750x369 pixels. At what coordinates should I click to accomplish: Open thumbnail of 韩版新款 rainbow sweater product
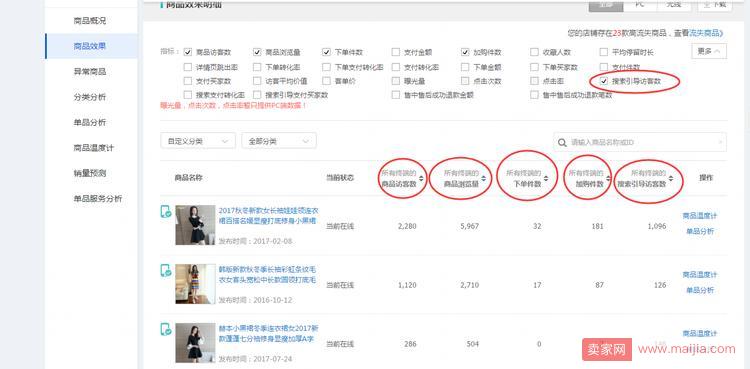point(195,284)
